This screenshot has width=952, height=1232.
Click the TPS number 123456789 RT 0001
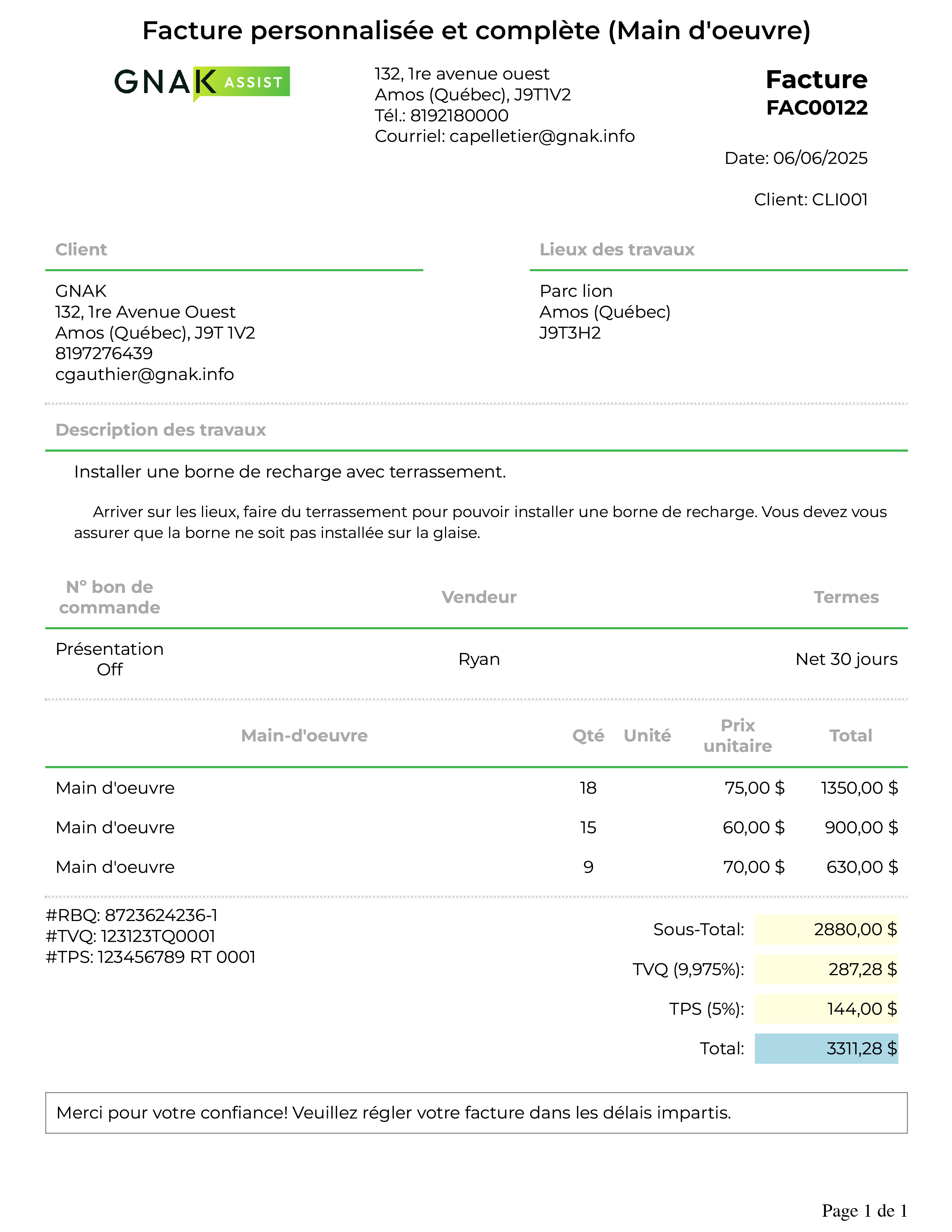(x=177, y=957)
